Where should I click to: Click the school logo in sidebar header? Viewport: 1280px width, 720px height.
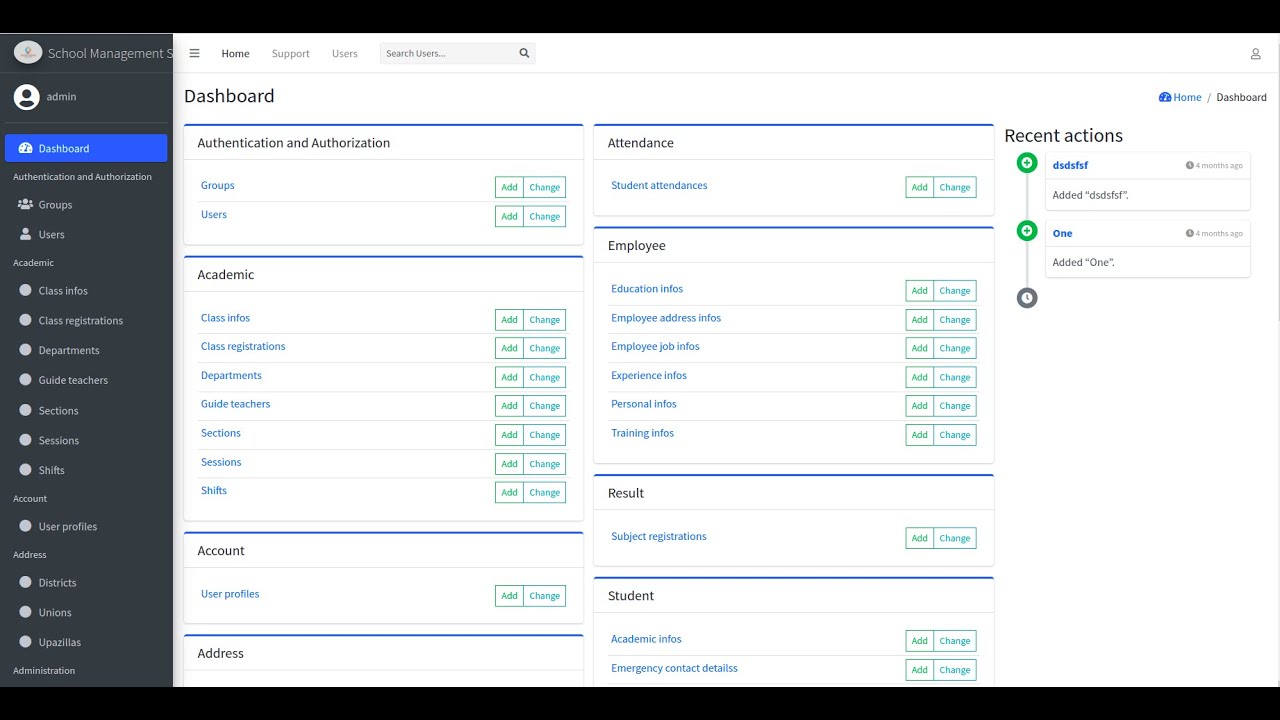28,52
